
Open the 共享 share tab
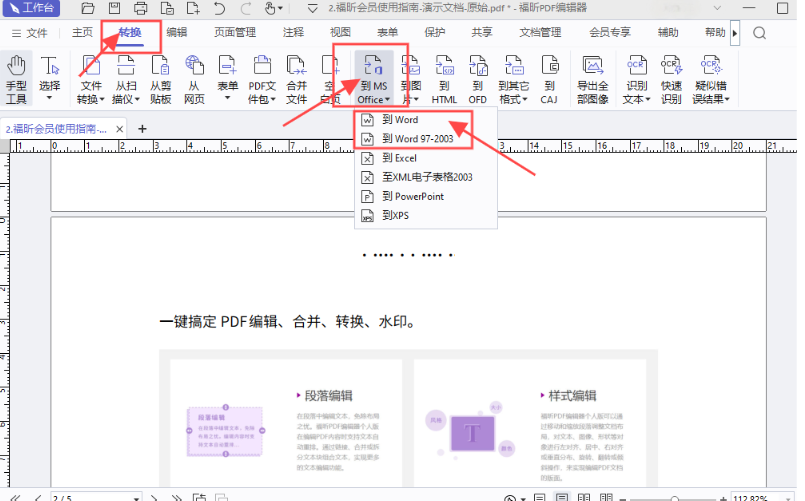click(x=482, y=32)
